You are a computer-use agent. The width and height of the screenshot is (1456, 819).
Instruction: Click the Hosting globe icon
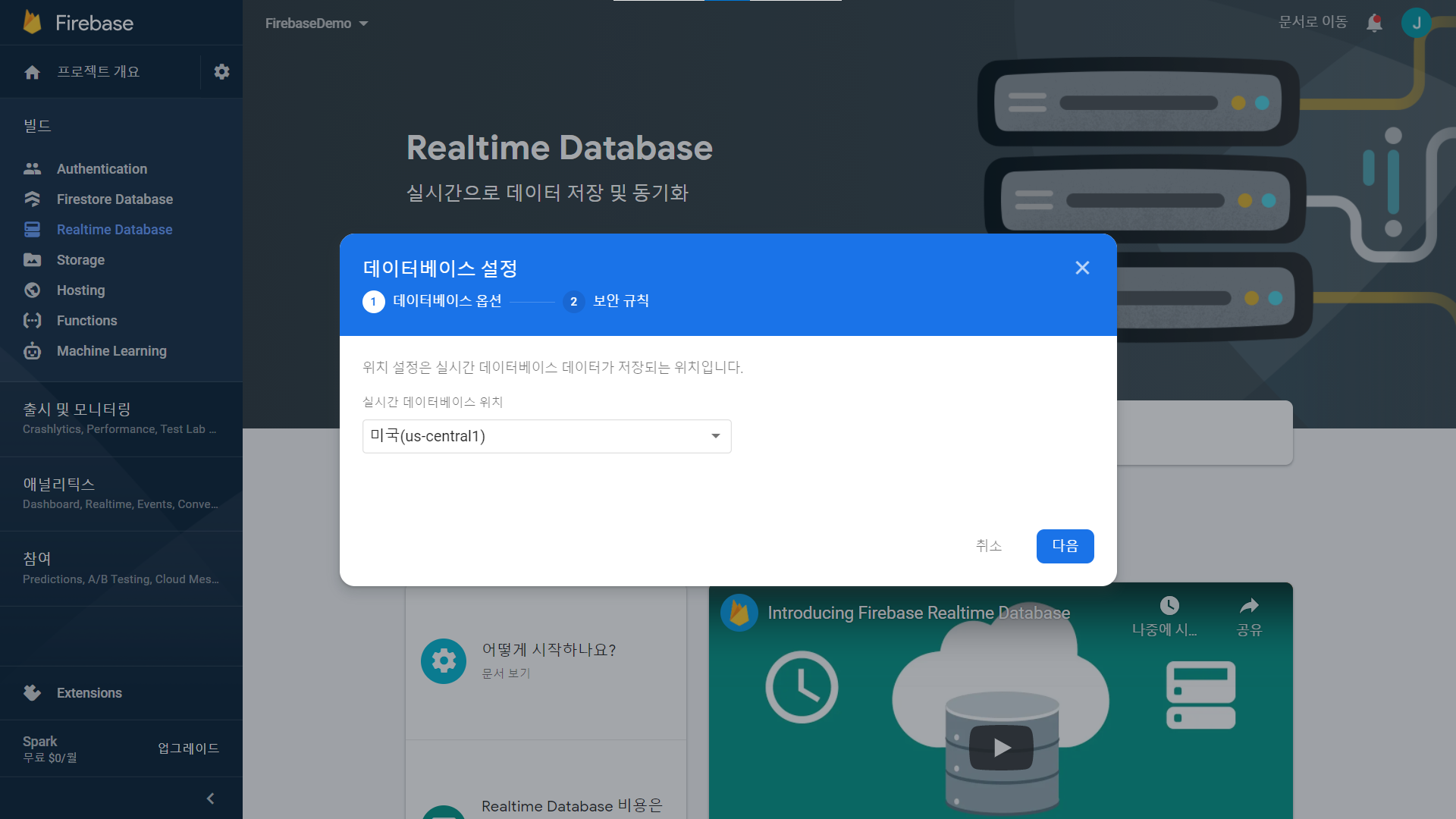(32, 290)
